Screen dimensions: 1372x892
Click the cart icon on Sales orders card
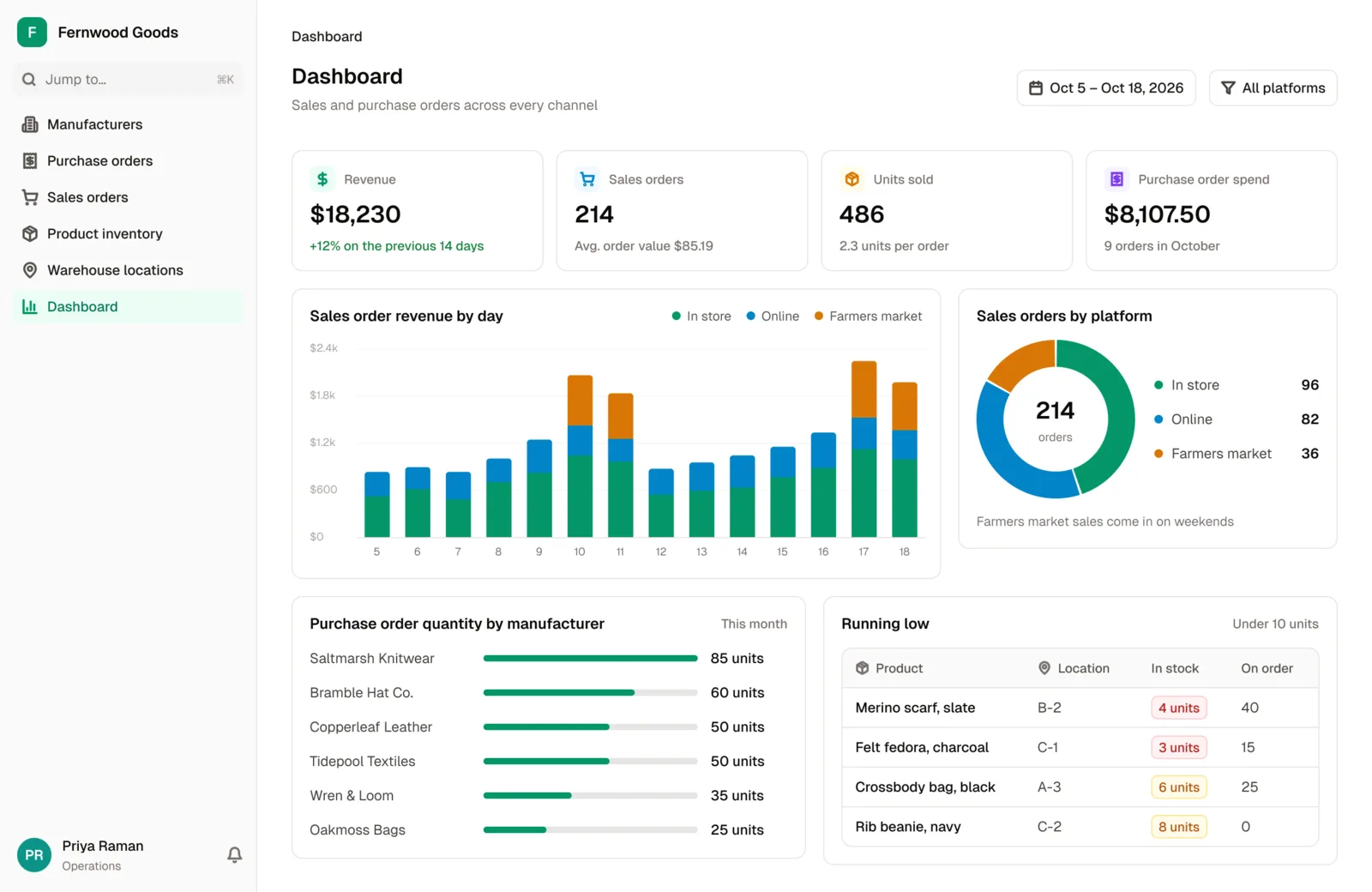pos(587,179)
